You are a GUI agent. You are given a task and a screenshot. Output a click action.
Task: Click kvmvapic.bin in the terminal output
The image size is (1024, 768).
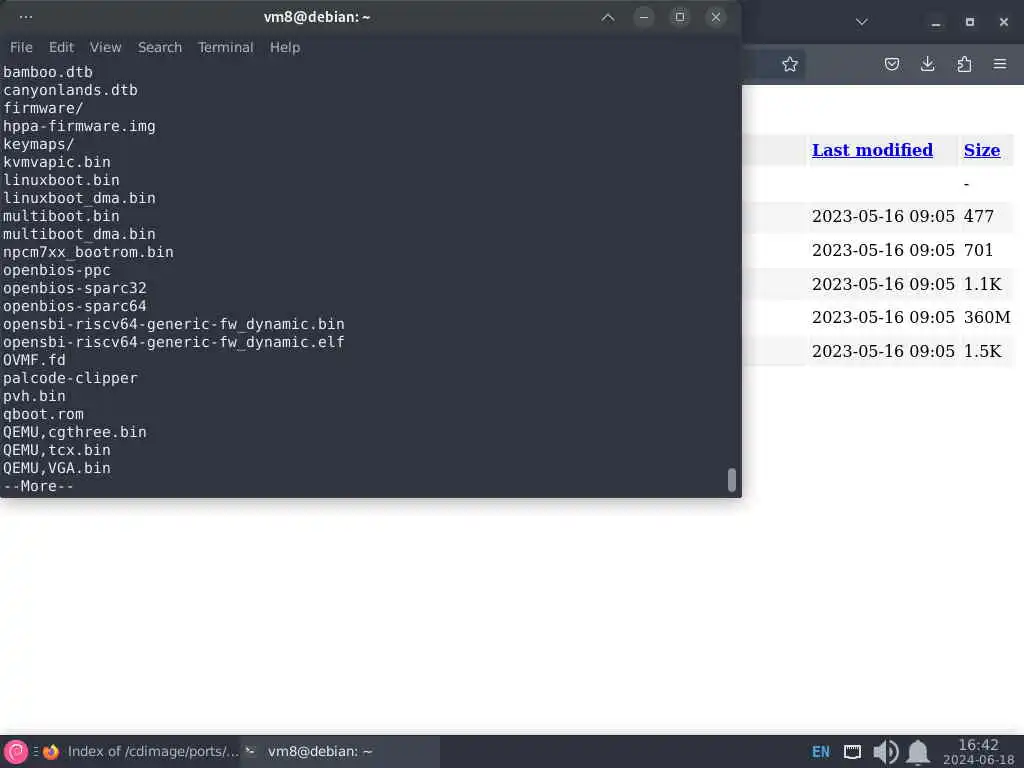(x=57, y=162)
